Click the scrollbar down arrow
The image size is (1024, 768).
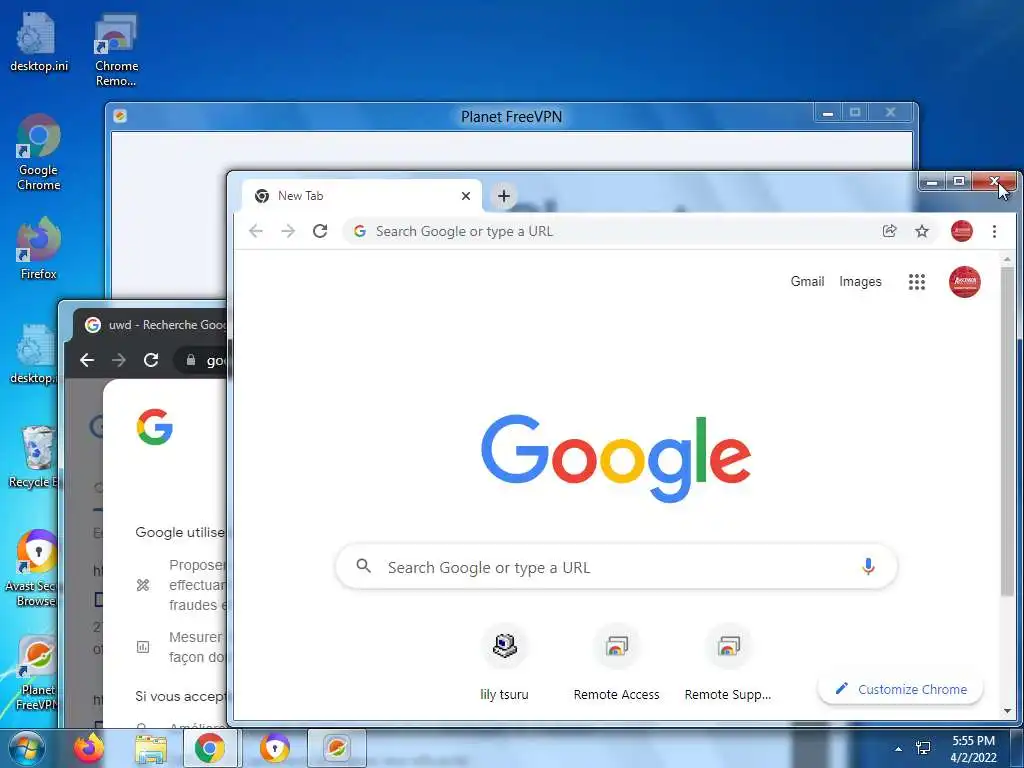[1006, 711]
